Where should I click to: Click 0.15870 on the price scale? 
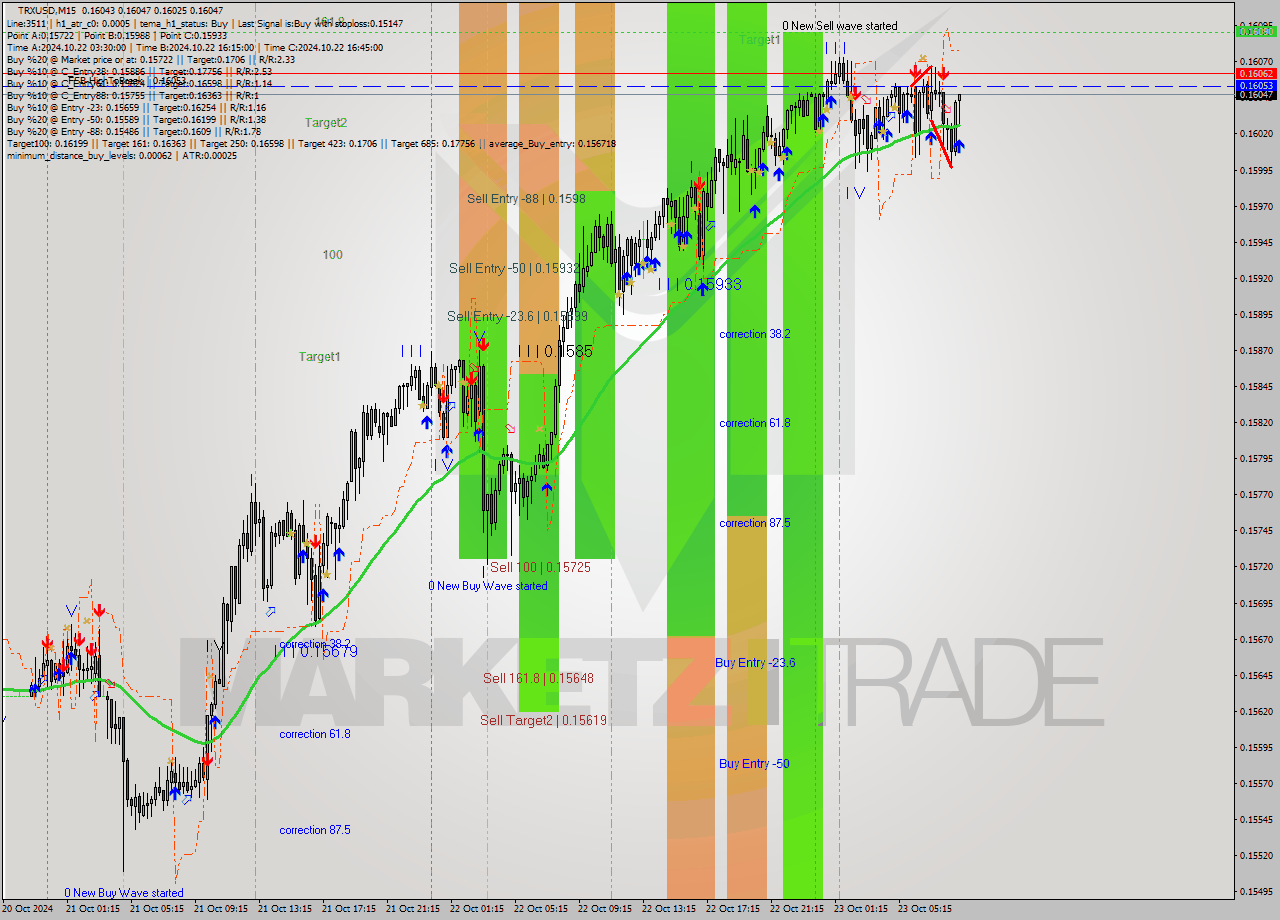pyautogui.click(x=1255, y=351)
